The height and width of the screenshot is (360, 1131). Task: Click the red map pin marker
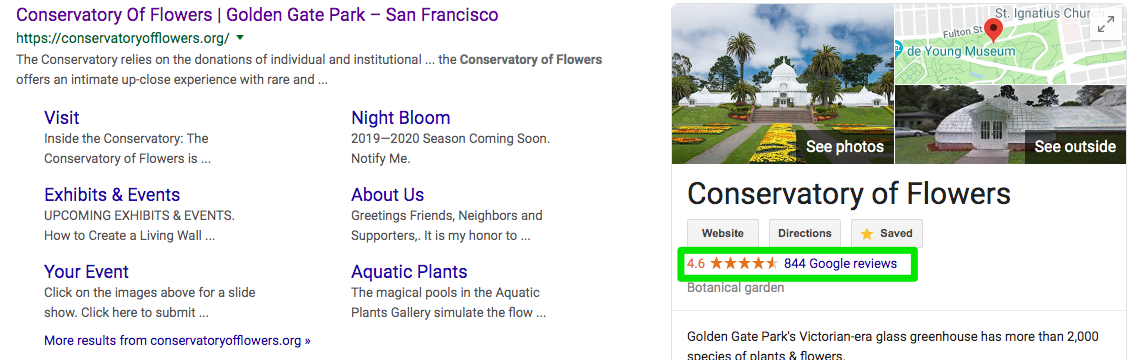[x=994, y=31]
